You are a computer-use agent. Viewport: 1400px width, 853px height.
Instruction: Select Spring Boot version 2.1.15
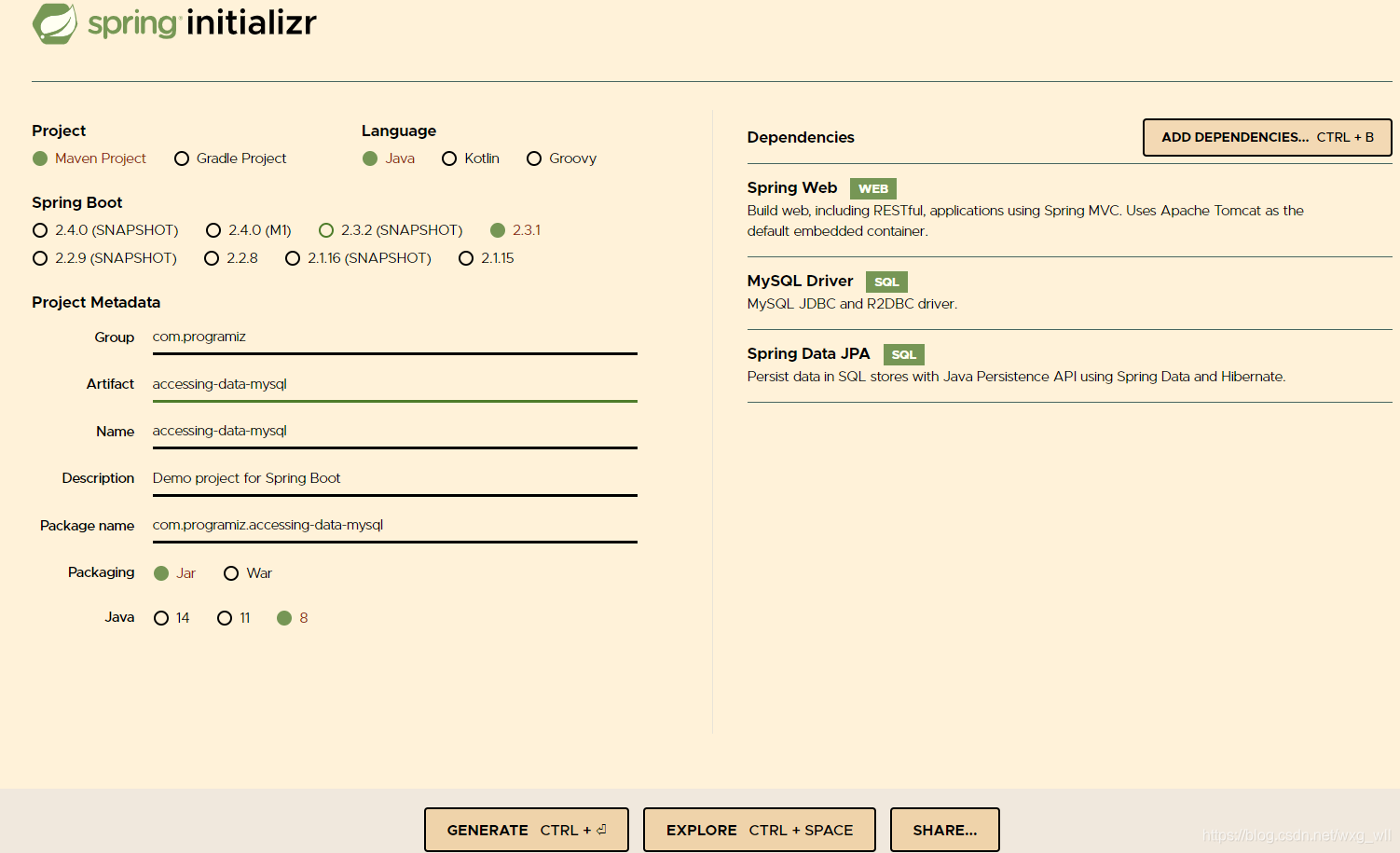(466, 258)
